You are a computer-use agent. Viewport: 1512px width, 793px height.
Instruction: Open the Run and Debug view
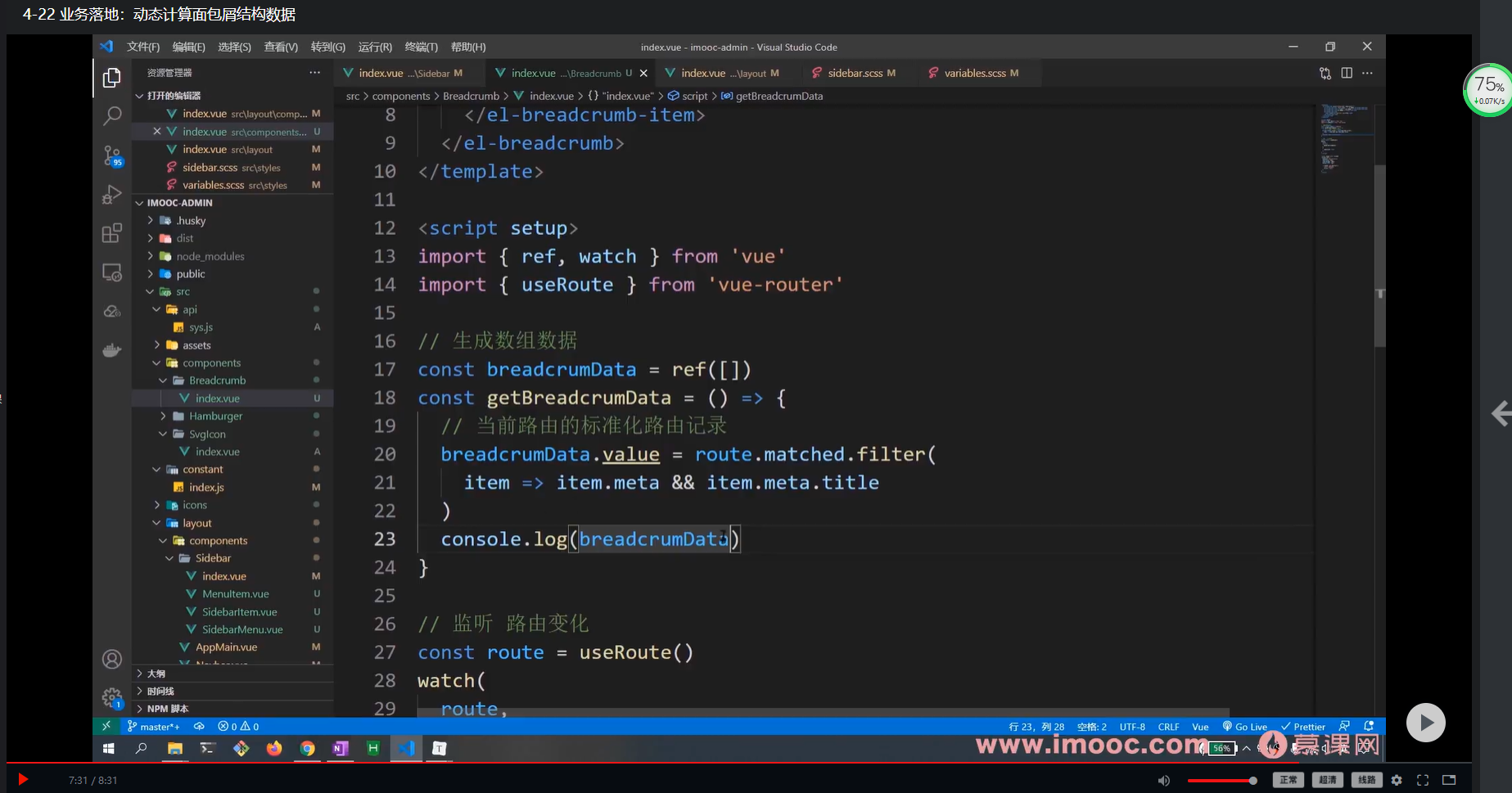point(112,195)
